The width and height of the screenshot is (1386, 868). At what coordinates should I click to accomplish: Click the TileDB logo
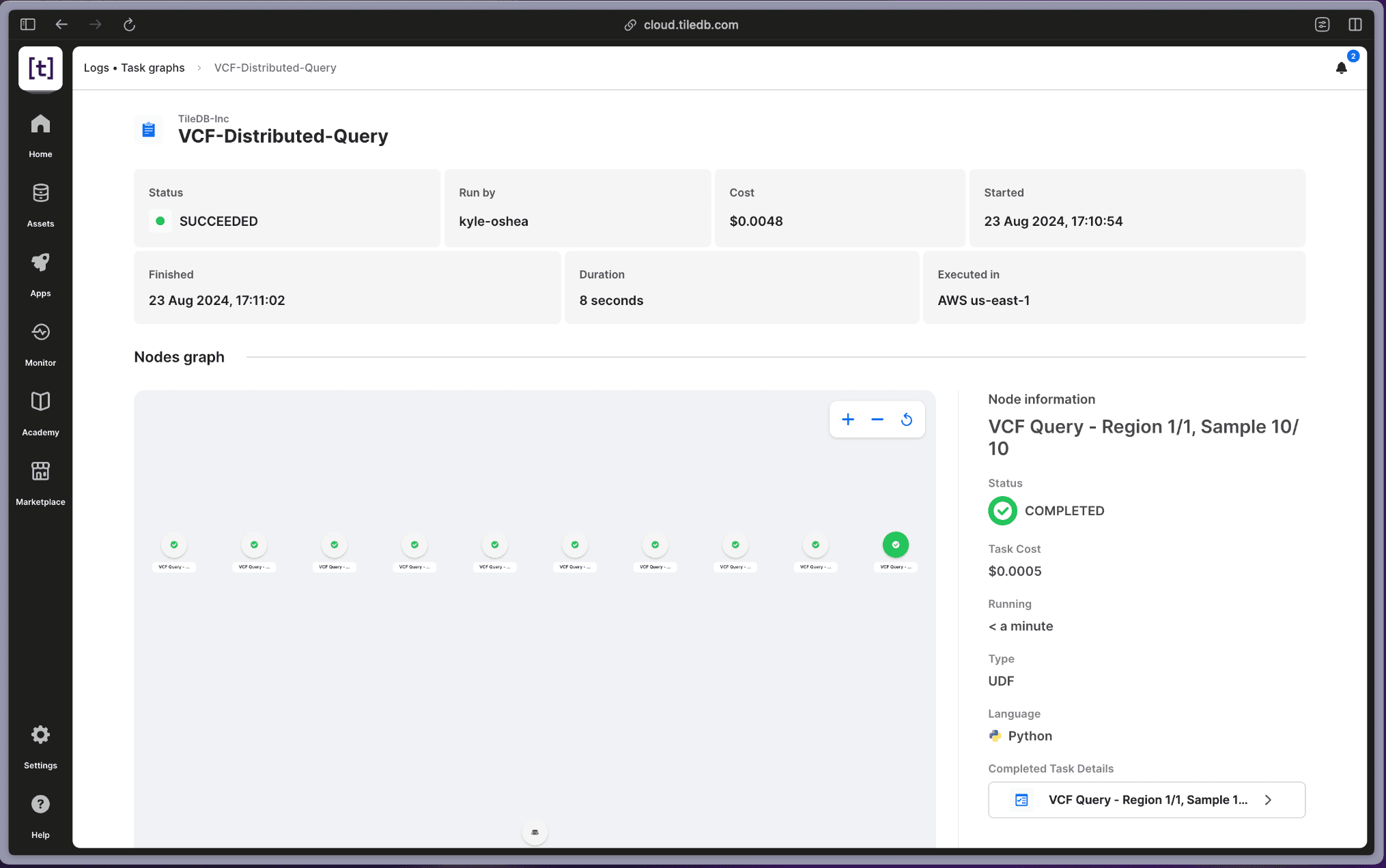click(40, 68)
